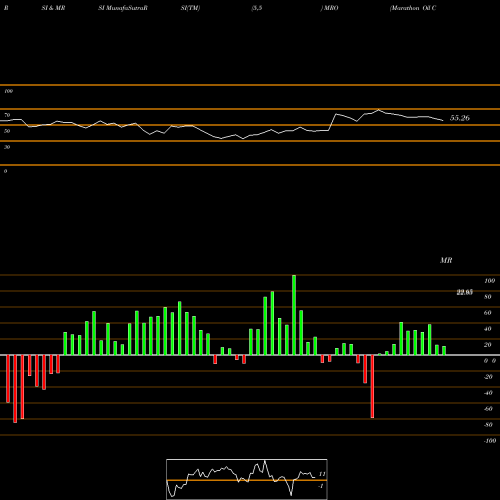Image resolution: width=500 pixels, height=500 pixels.
Task: Click the '50' level label on RSI axis
Action: point(7,131)
